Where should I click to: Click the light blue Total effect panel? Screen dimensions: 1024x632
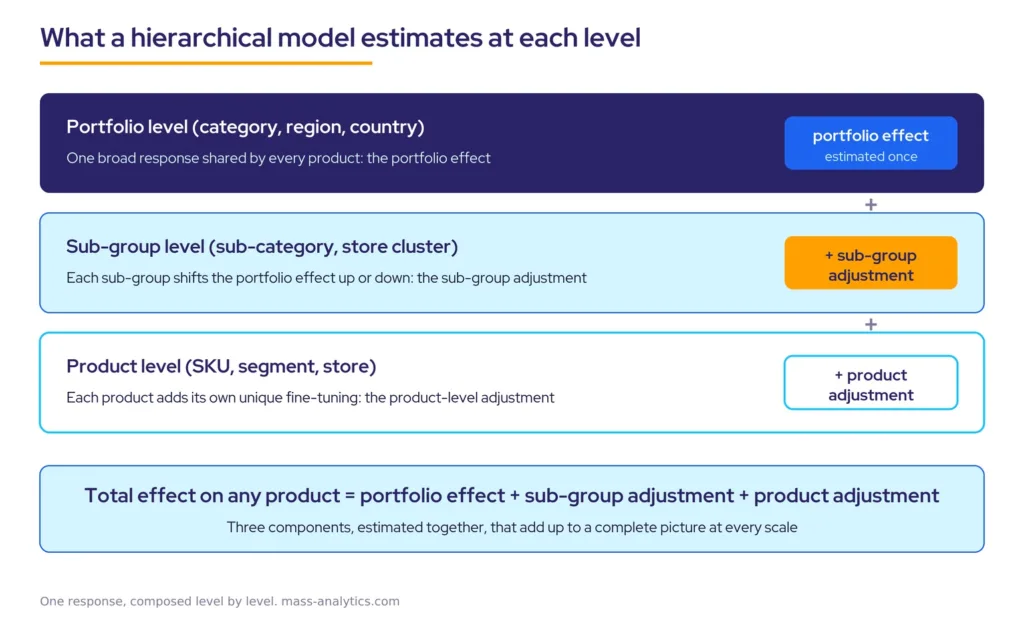click(x=511, y=509)
